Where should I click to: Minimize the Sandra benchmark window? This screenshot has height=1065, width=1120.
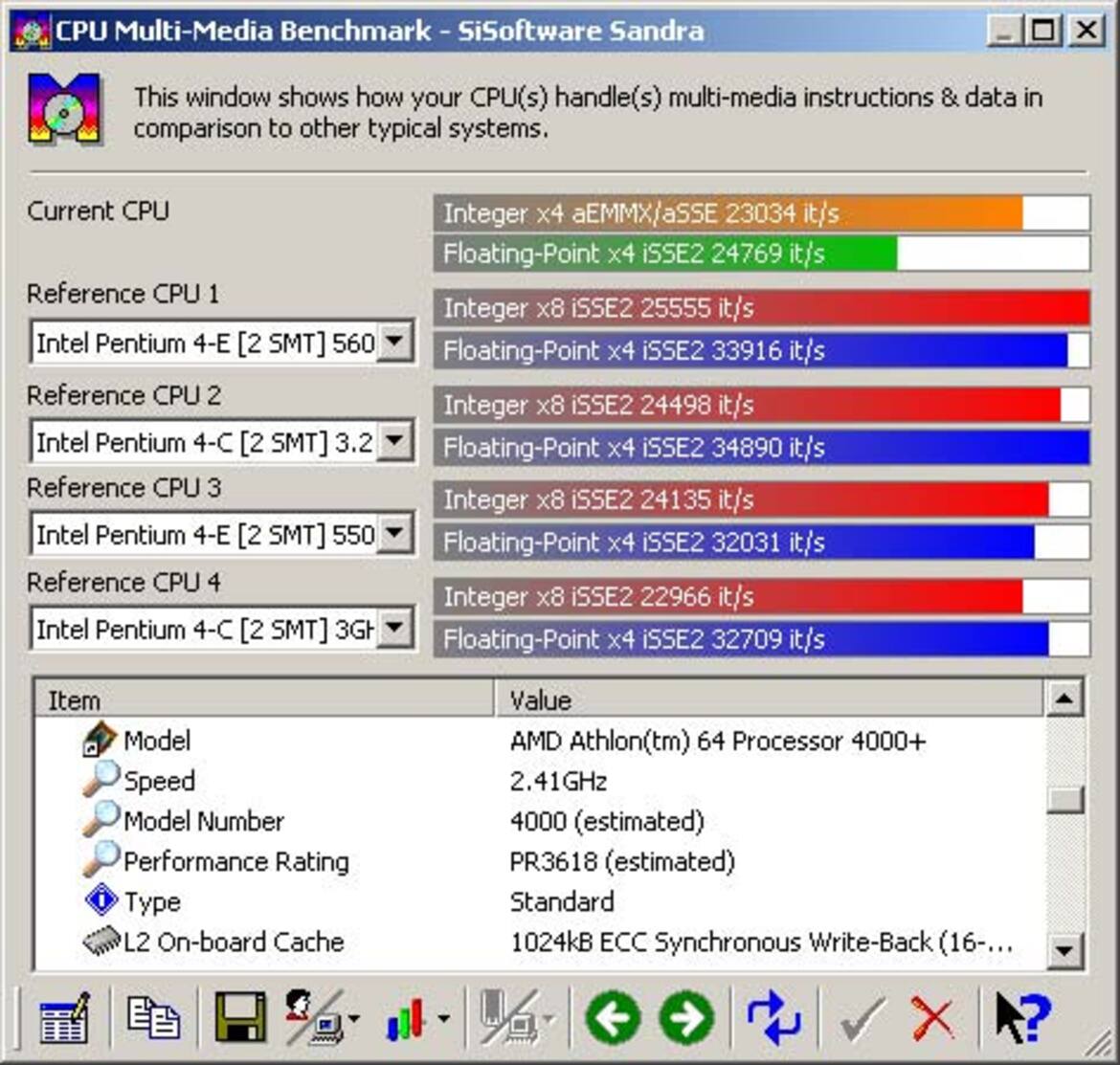point(1003,31)
